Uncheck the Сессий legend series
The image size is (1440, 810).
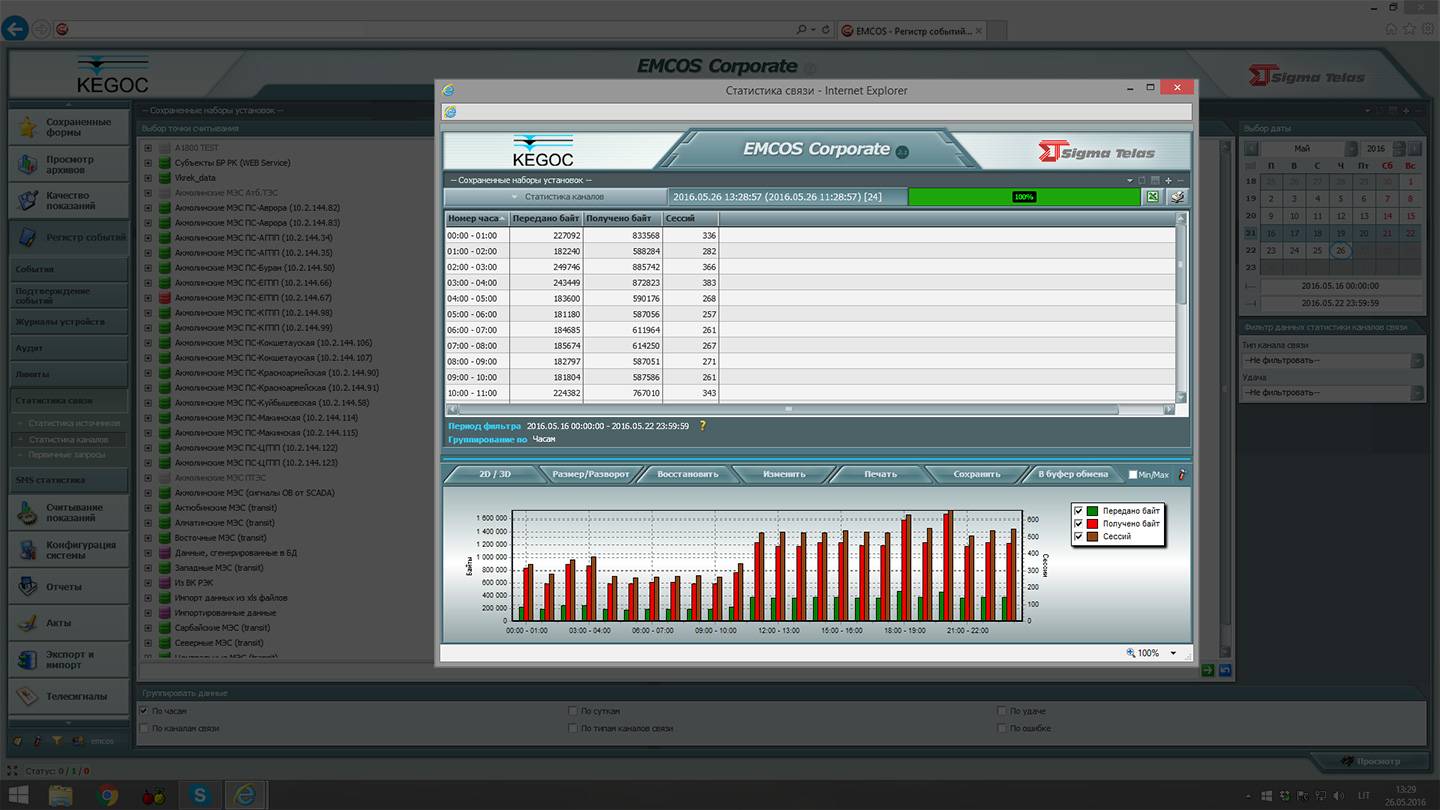1078,536
